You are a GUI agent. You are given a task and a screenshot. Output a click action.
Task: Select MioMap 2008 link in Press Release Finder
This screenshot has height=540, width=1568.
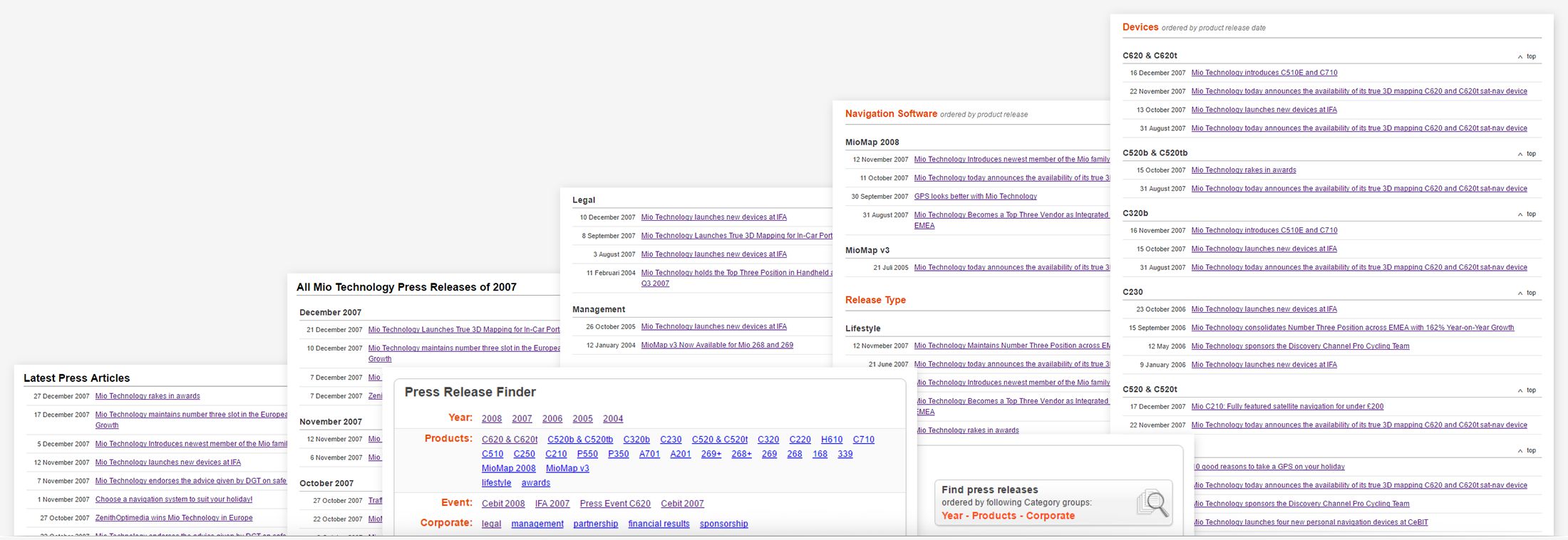point(508,468)
